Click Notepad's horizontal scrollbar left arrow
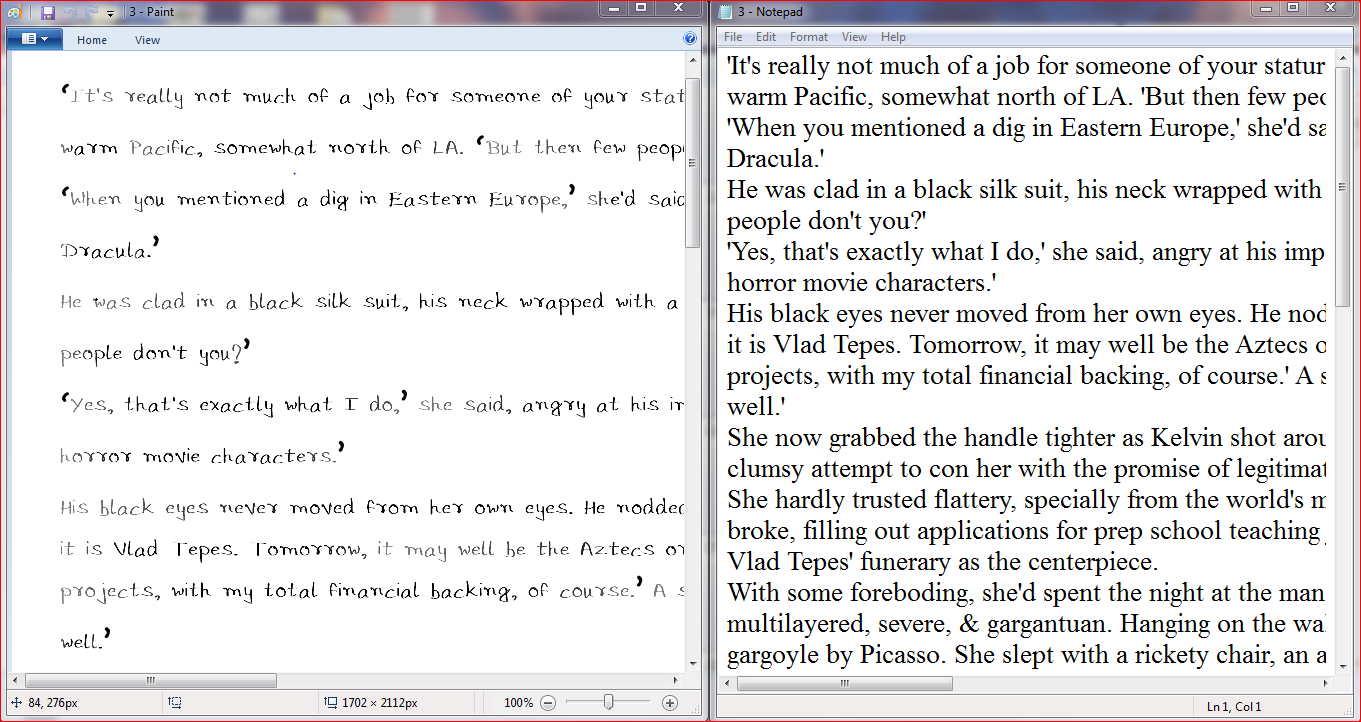This screenshot has width=1361, height=722. tap(729, 684)
